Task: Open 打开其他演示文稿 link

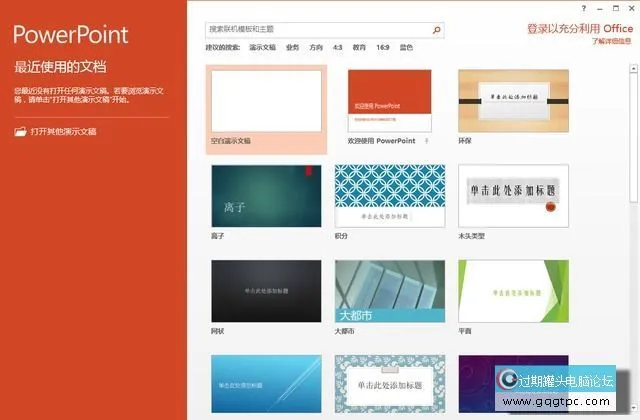Action: 63,131
